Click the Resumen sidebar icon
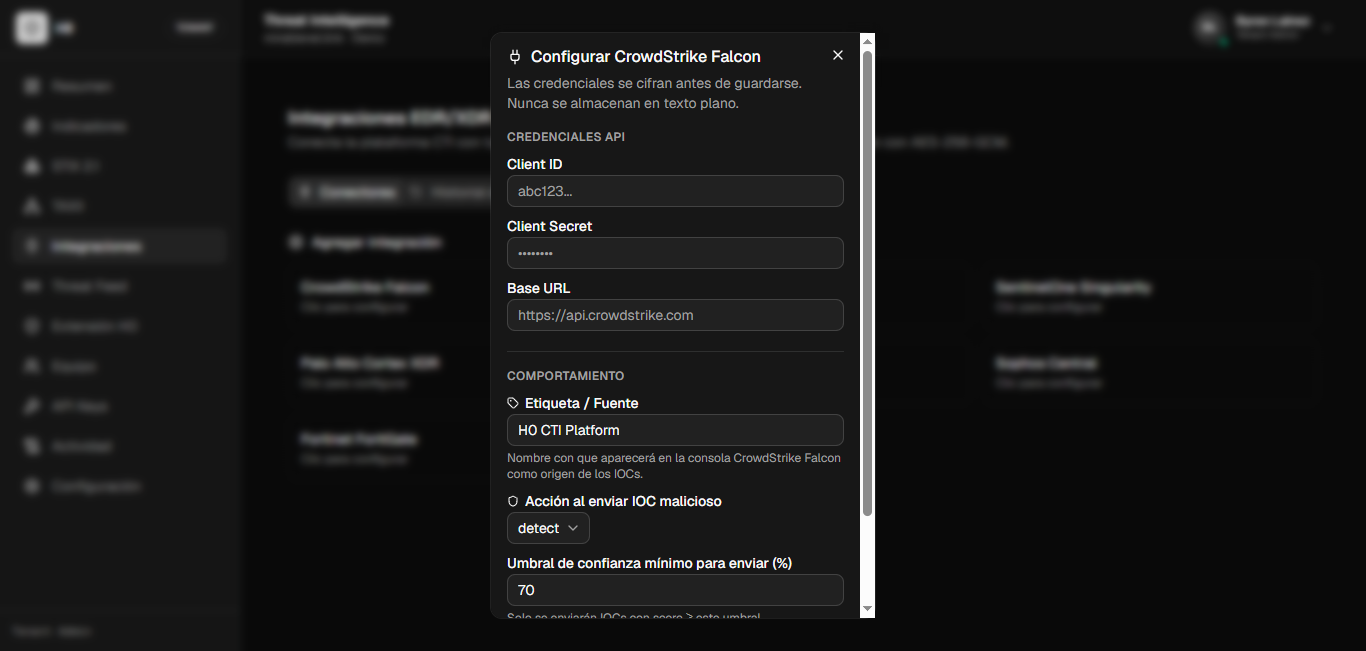This screenshot has width=1366, height=651. tap(32, 86)
